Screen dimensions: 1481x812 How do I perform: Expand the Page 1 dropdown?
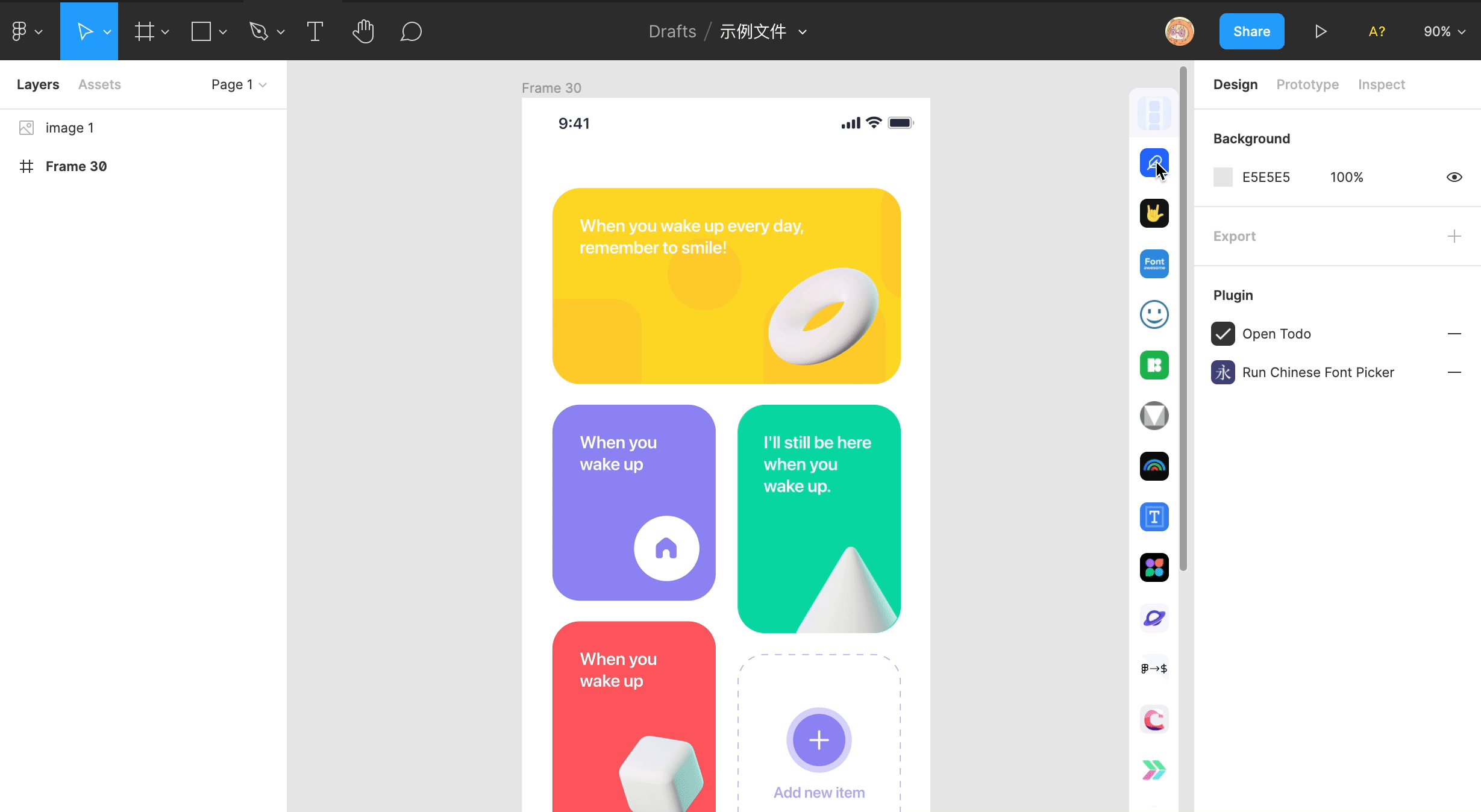point(239,84)
